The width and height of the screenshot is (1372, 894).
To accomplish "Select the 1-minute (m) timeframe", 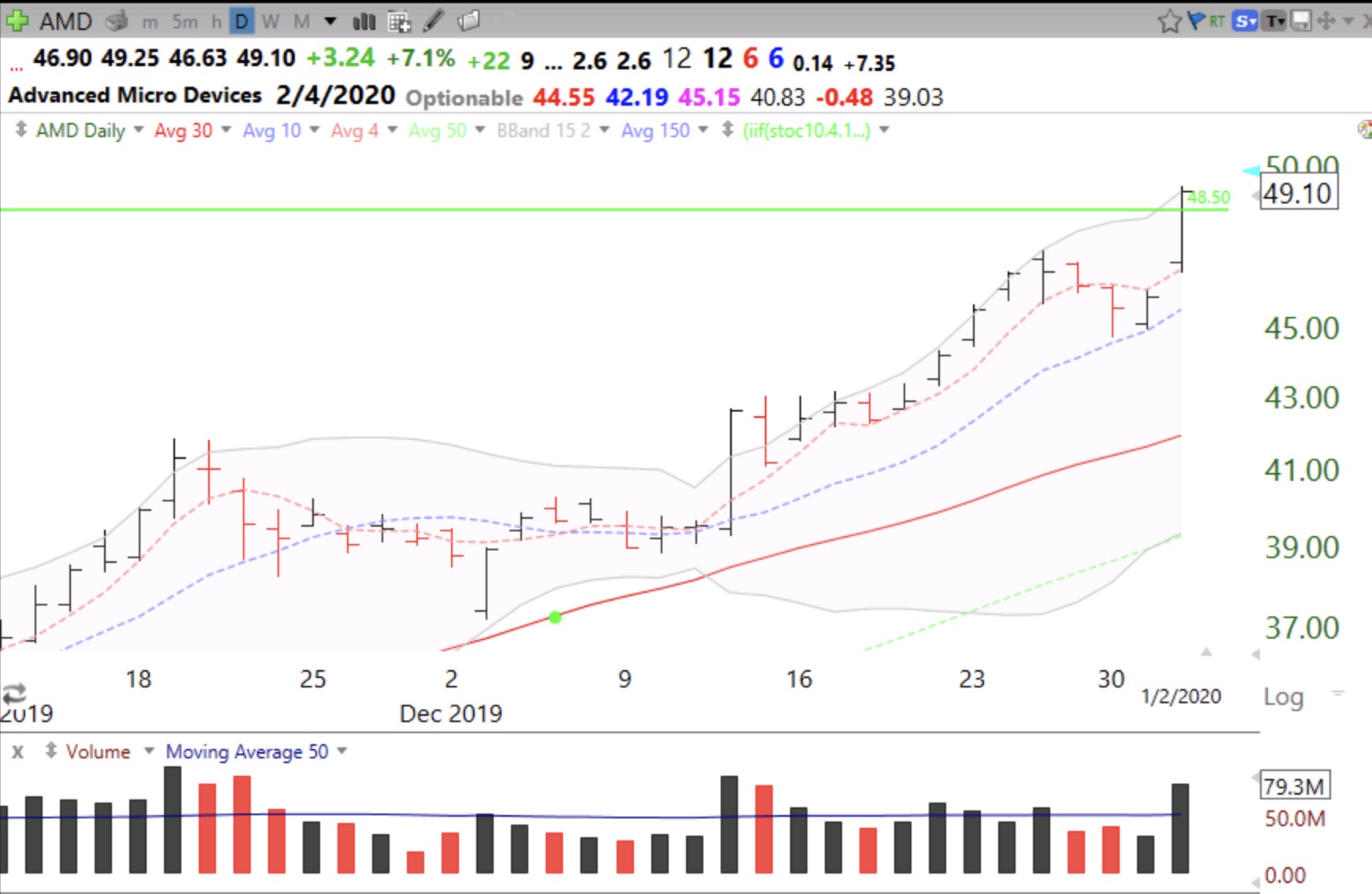I will 149,22.
